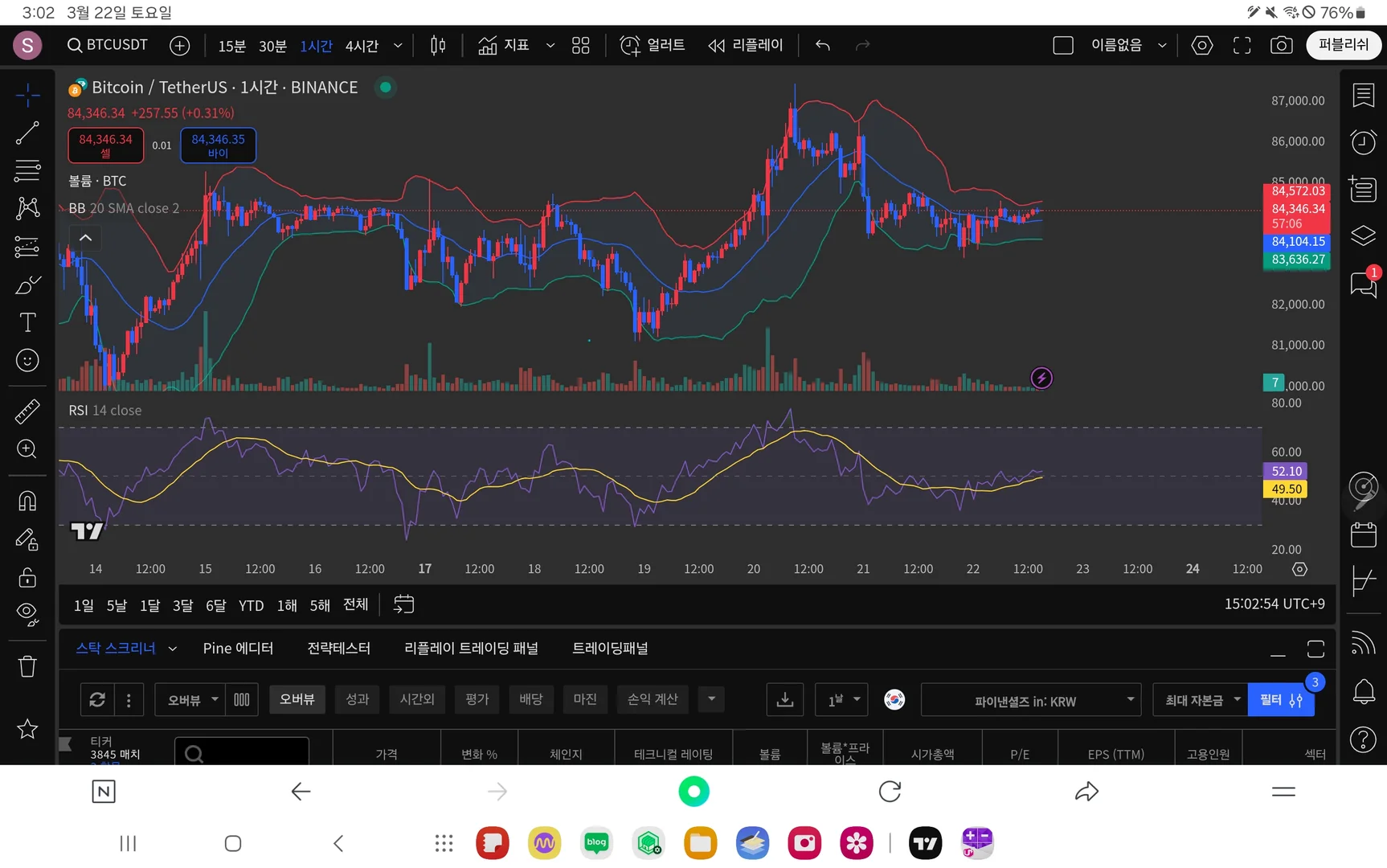Select the Text annotation tool
Viewport: 1387px width, 868px height.
pyautogui.click(x=27, y=322)
